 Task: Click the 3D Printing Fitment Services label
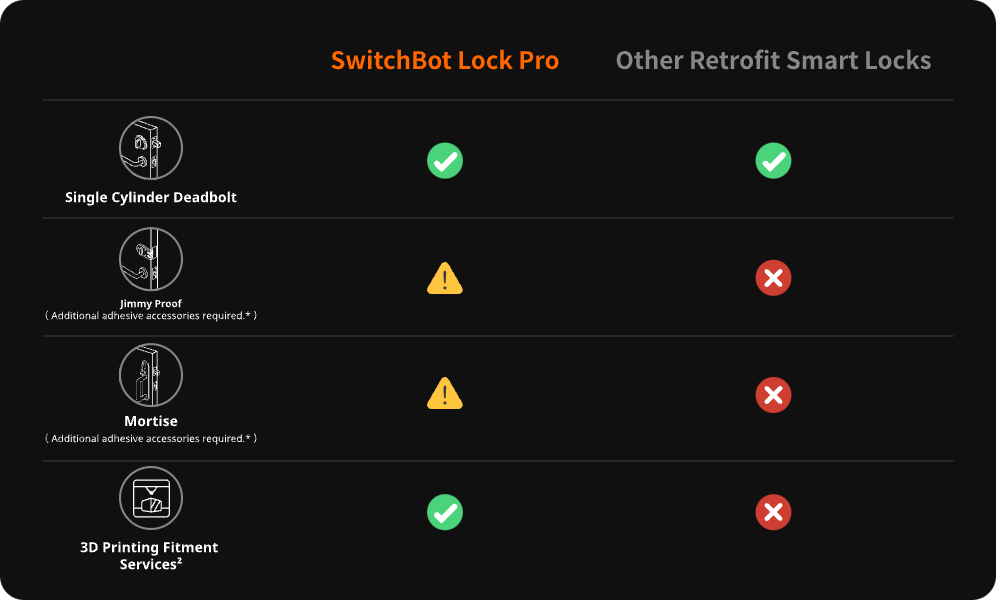pyautogui.click(x=149, y=556)
